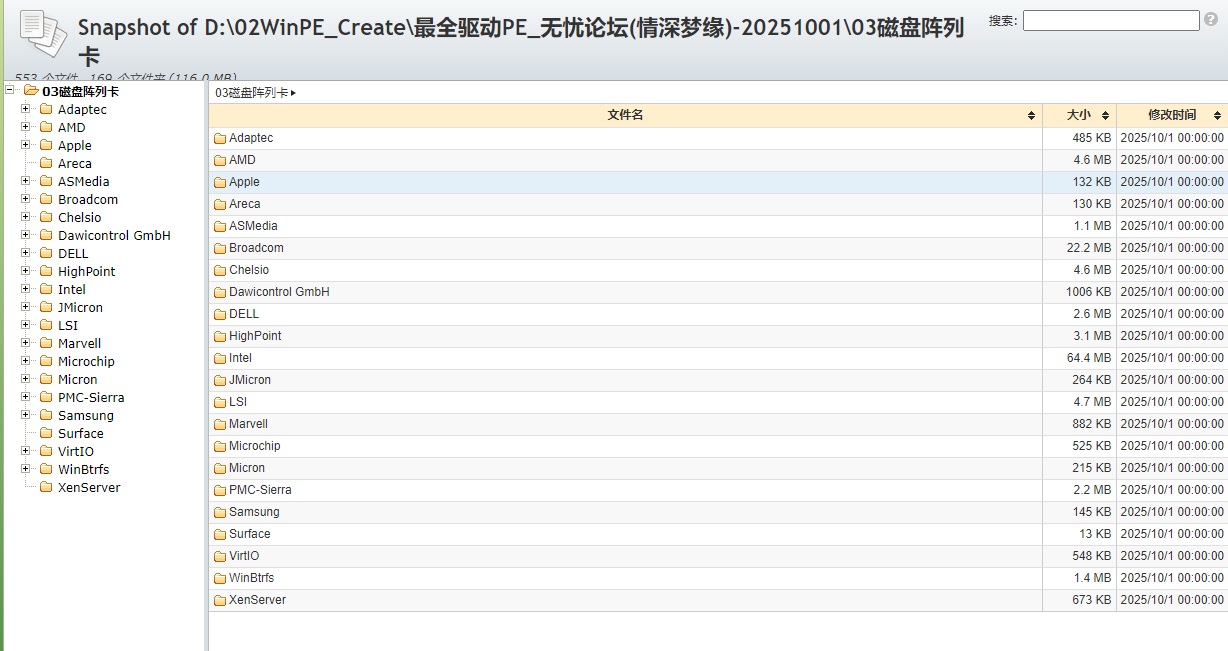
Task: Expand the Intel node in sidebar tree
Action: click(x=25, y=289)
